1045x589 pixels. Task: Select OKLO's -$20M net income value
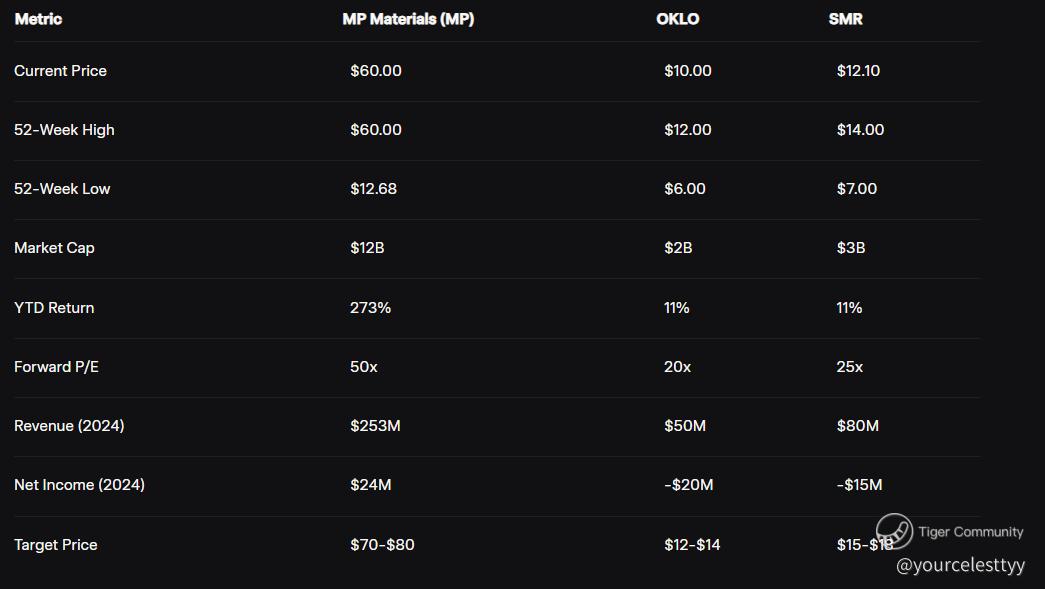688,485
